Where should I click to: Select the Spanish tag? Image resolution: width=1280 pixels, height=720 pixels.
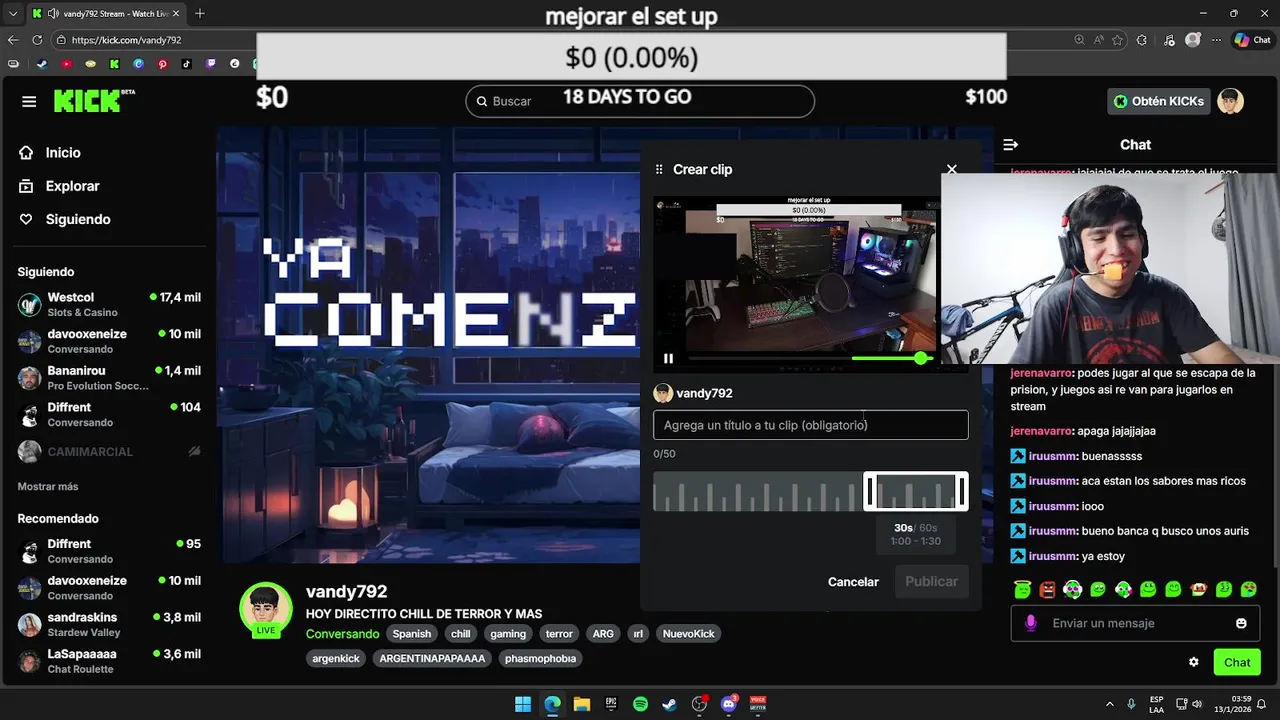pyautogui.click(x=412, y=634)
